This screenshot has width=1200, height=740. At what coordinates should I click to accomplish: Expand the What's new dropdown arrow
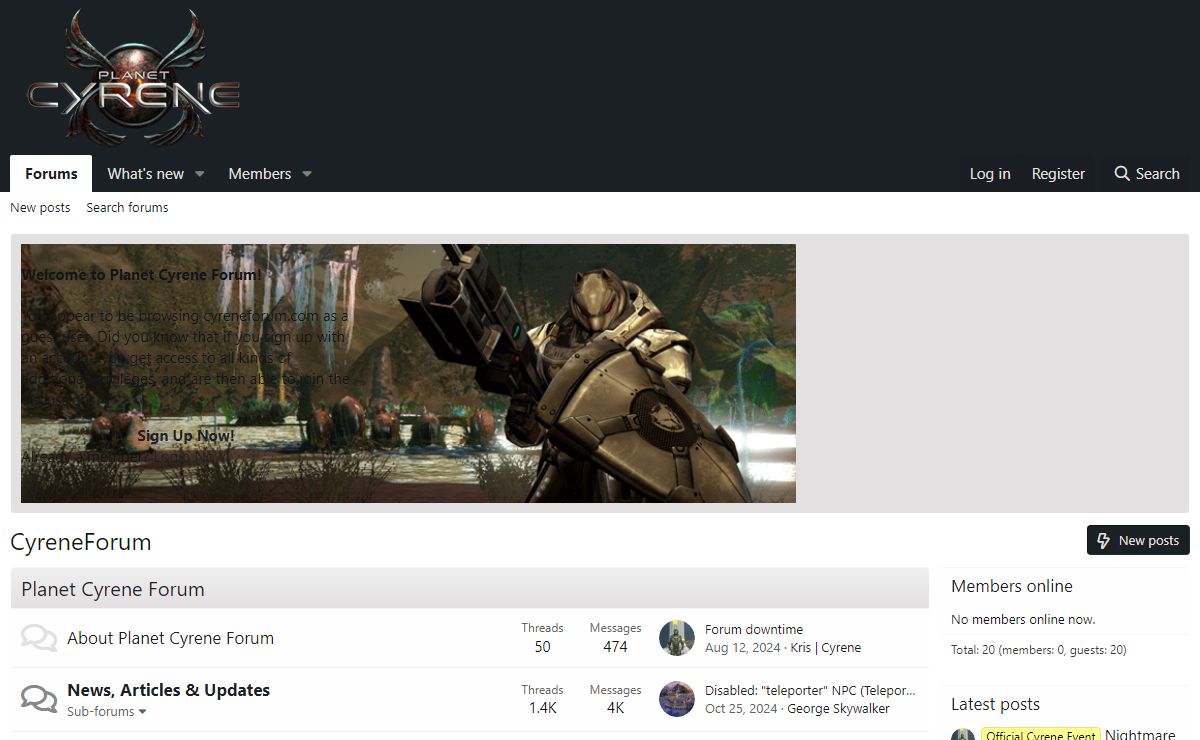click(x=199, y=174)
